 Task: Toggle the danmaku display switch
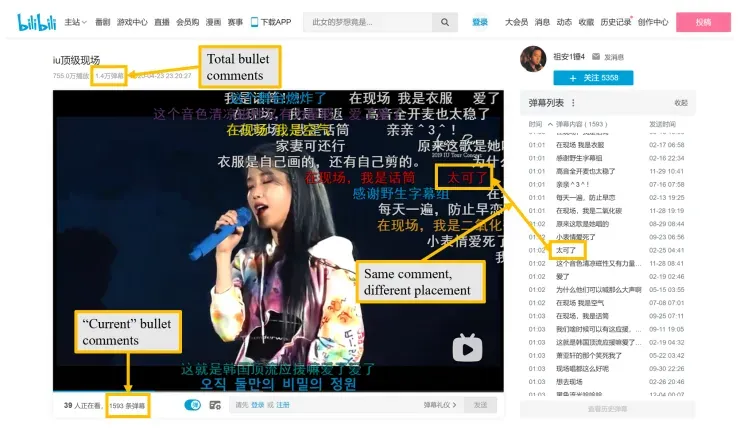(193, 405)
